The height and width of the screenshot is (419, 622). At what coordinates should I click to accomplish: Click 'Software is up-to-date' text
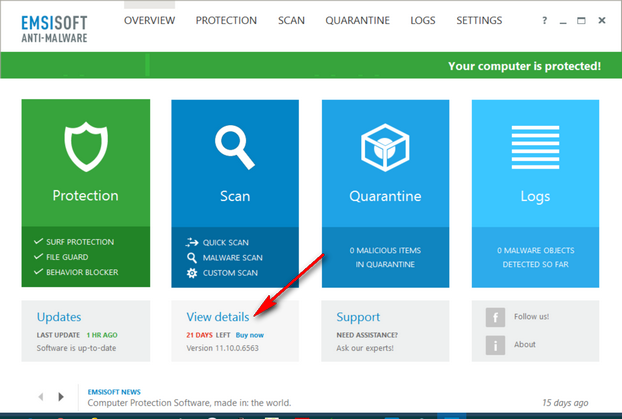point(77,348)
